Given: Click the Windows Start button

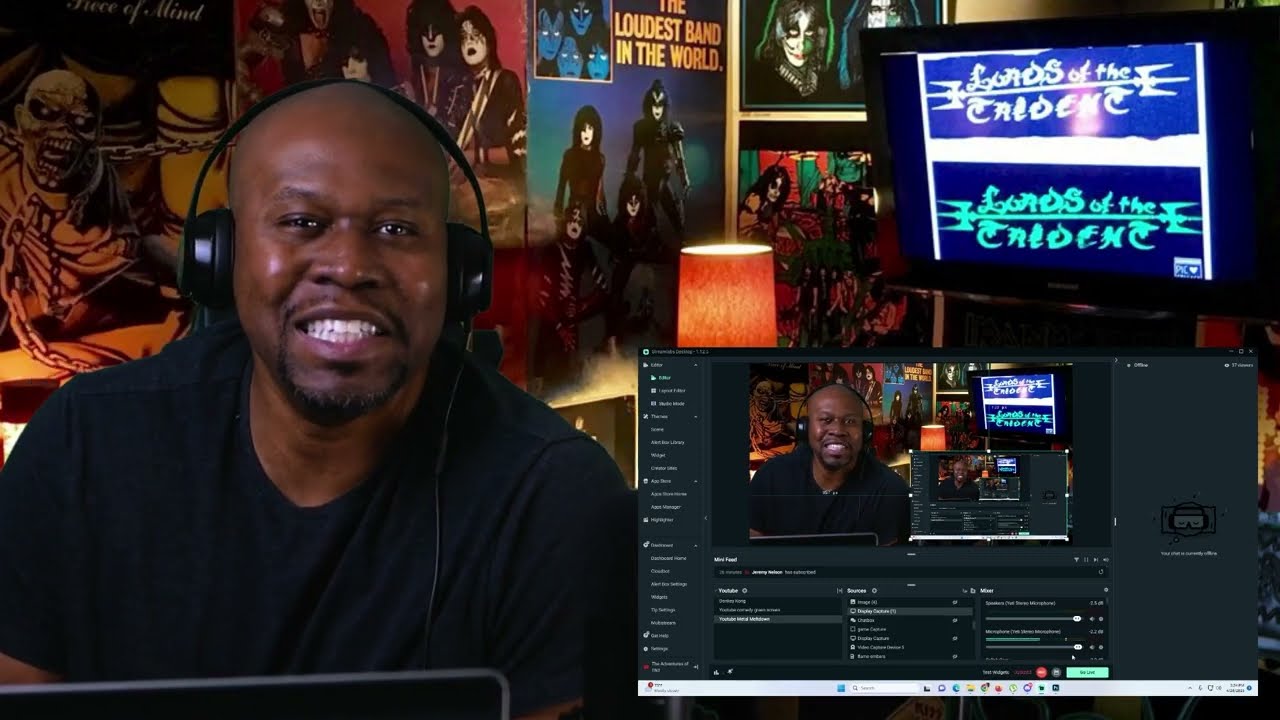Looking at the screenshot, I should (x=841, y=688).
